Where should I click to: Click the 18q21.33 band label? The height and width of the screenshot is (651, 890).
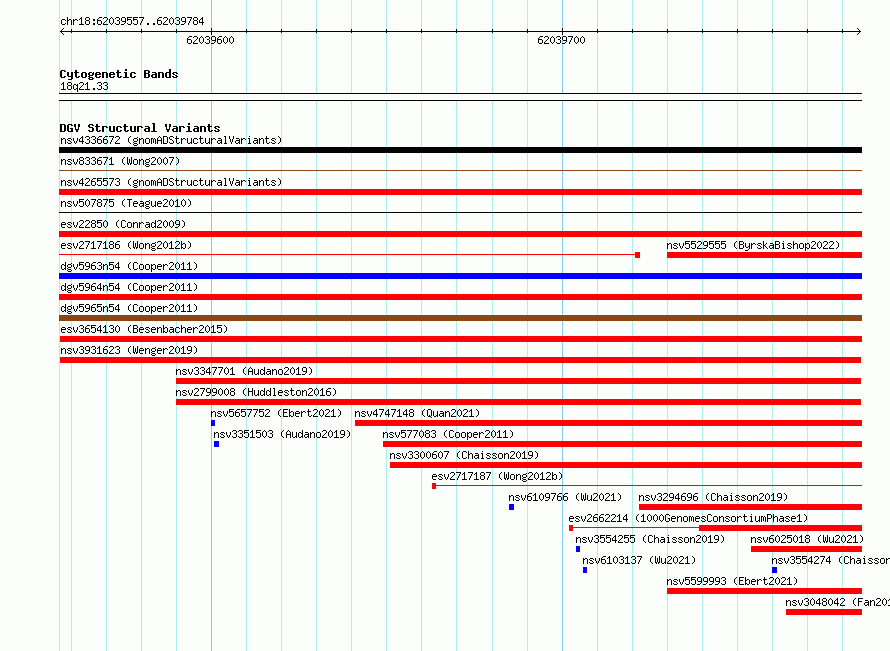84,86
